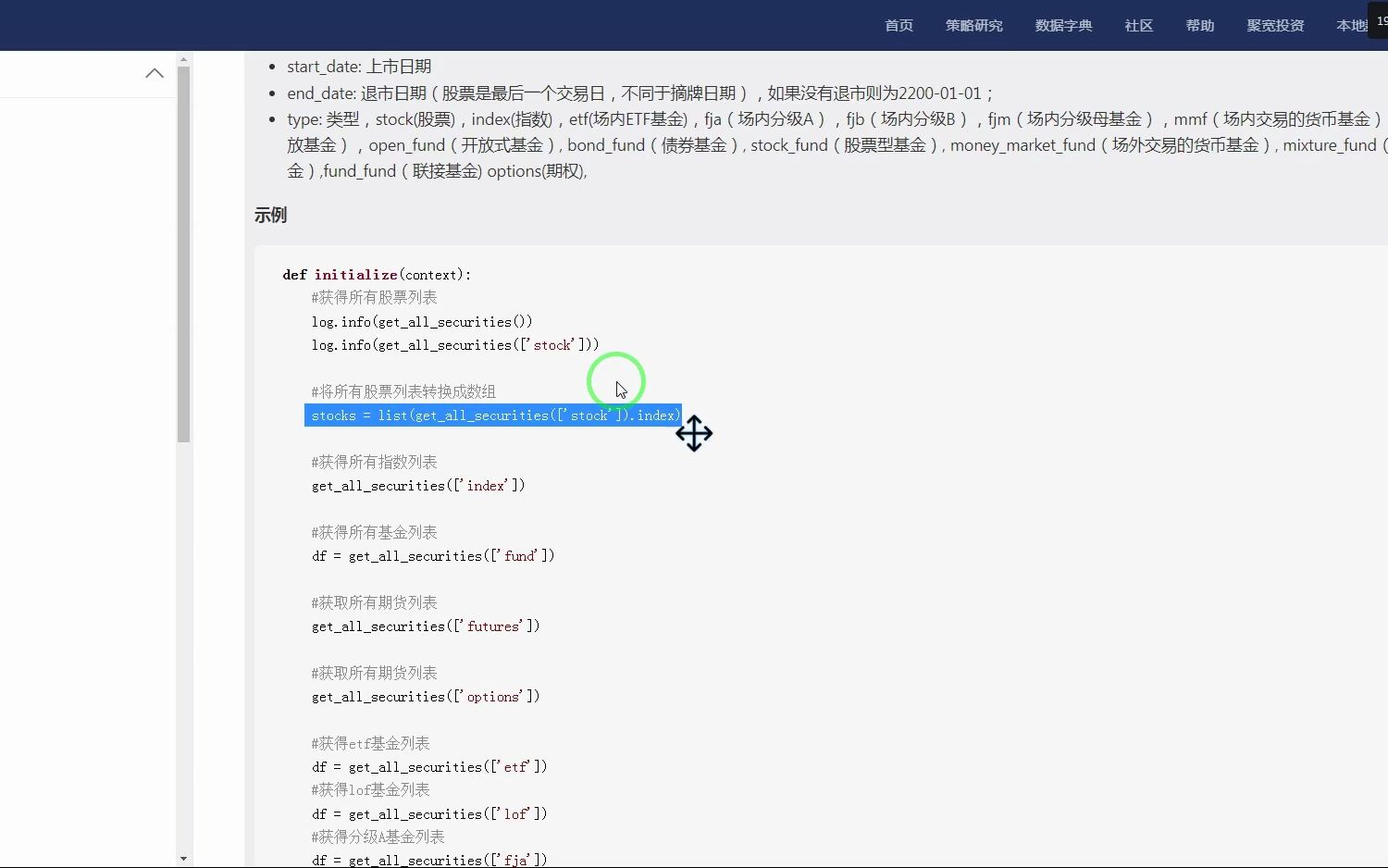Click the get_all_securities(['index']) line

(x=418, y=486)
